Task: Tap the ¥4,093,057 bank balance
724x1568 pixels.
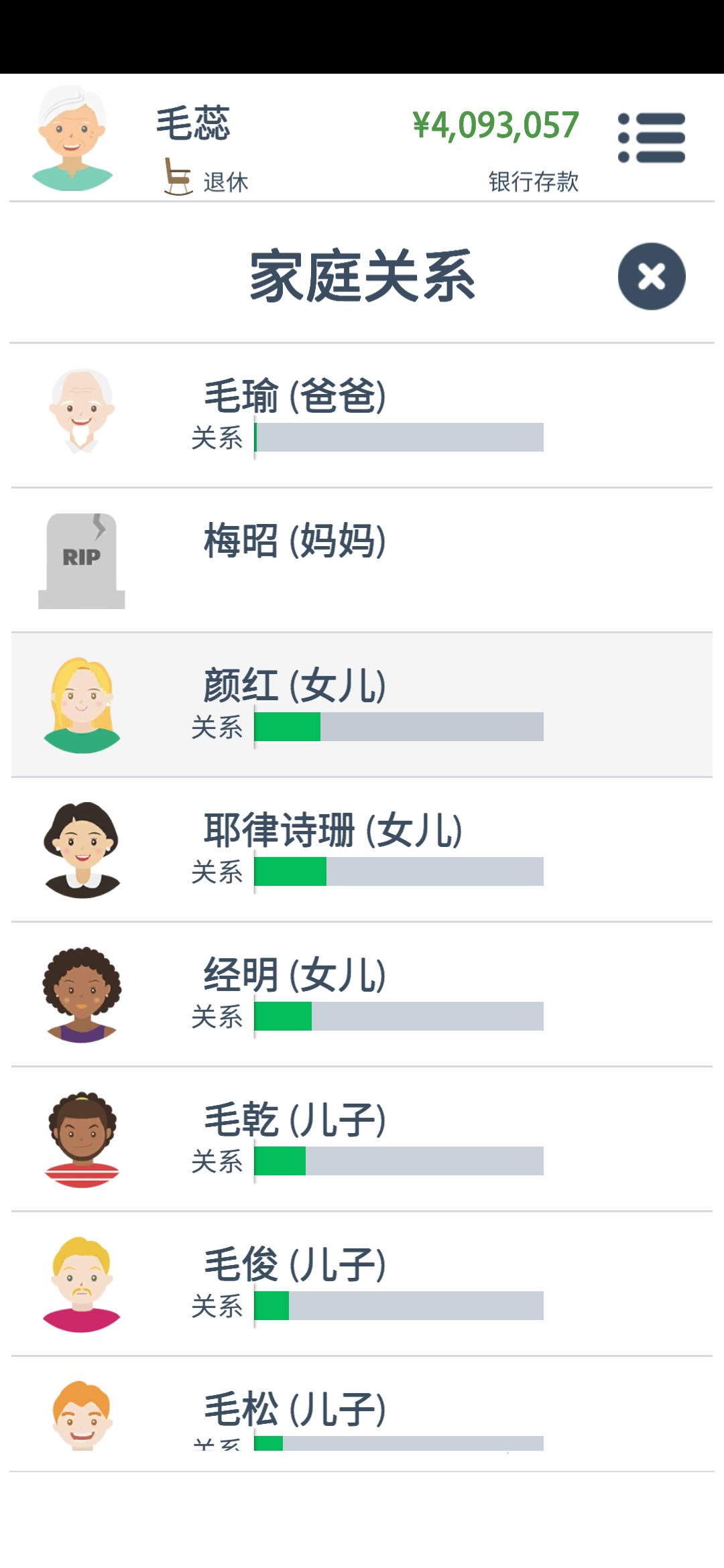Action: (x=495, y=125)
